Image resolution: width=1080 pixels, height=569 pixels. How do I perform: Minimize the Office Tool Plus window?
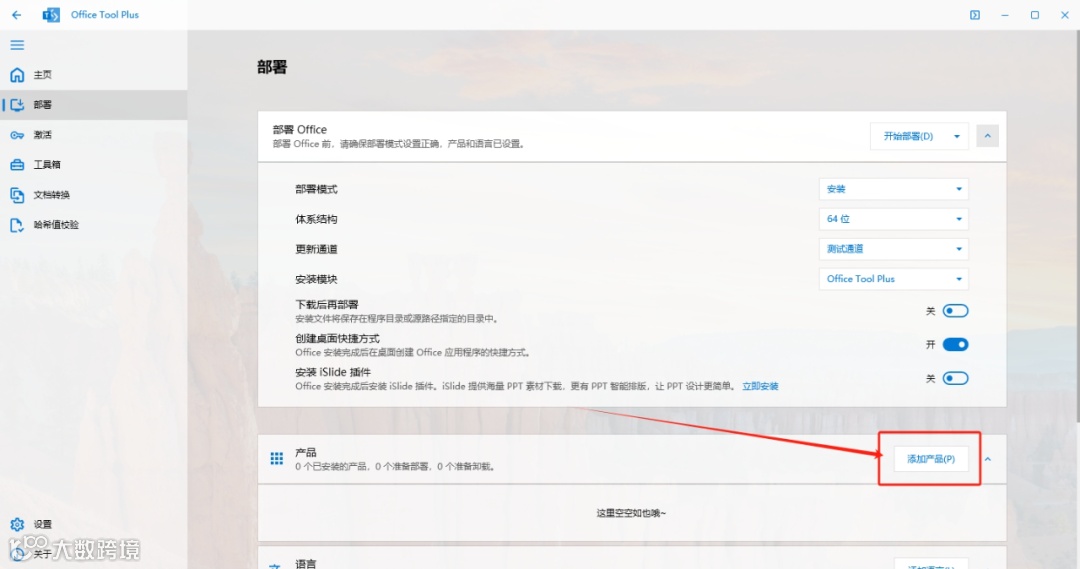(x=1005, y=14)
